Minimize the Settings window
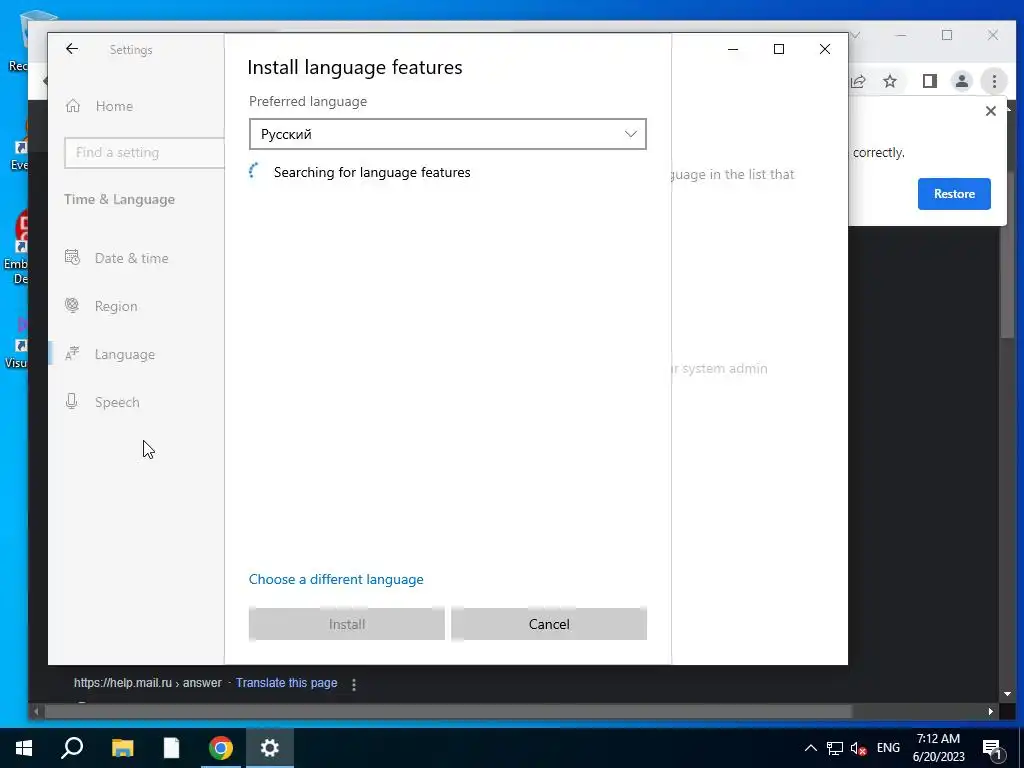Image resolution: width=1024 pixels, height=768 pixels. tap(733, 49)
